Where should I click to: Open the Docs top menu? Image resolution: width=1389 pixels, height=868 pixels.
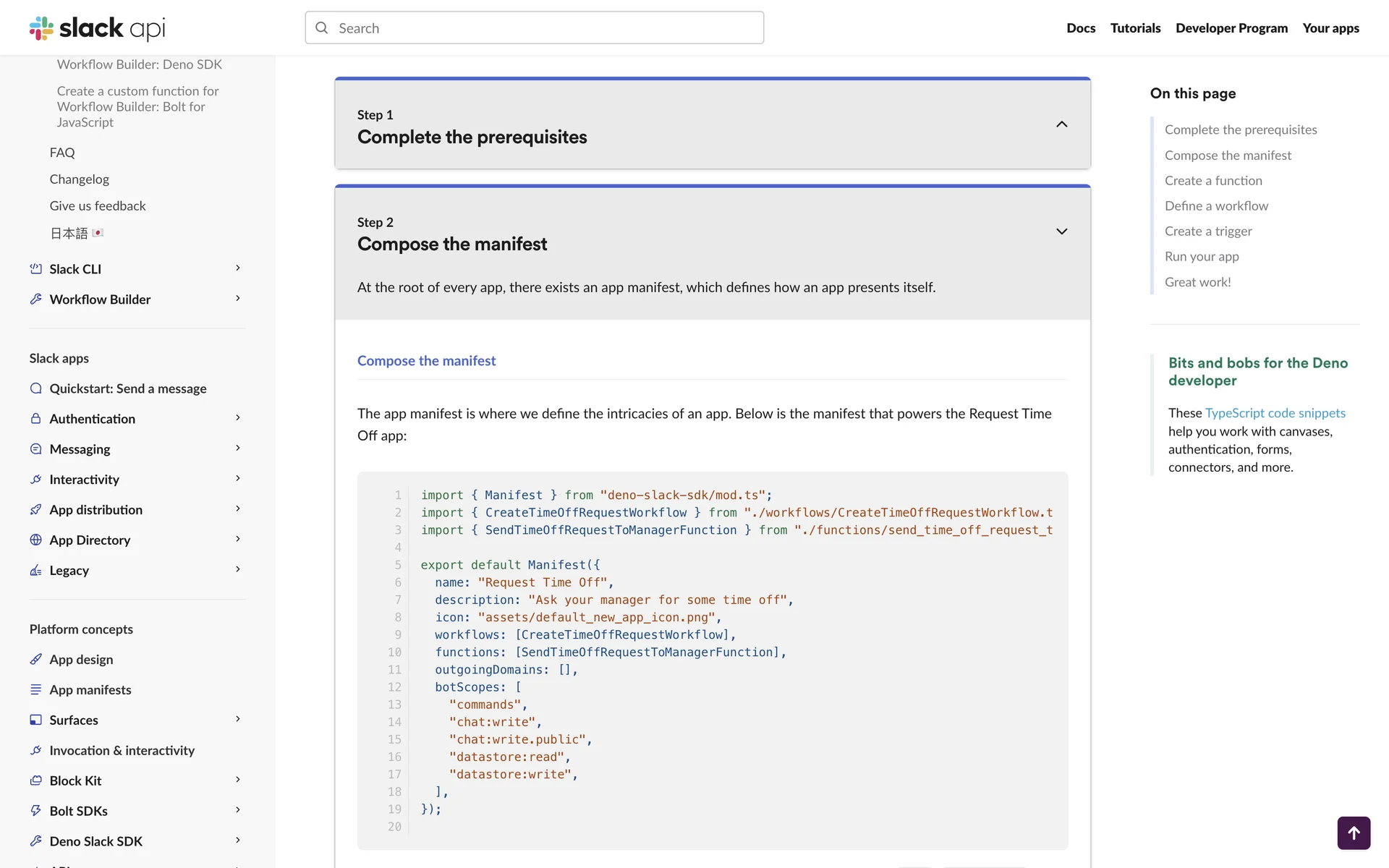[1080, 28]
